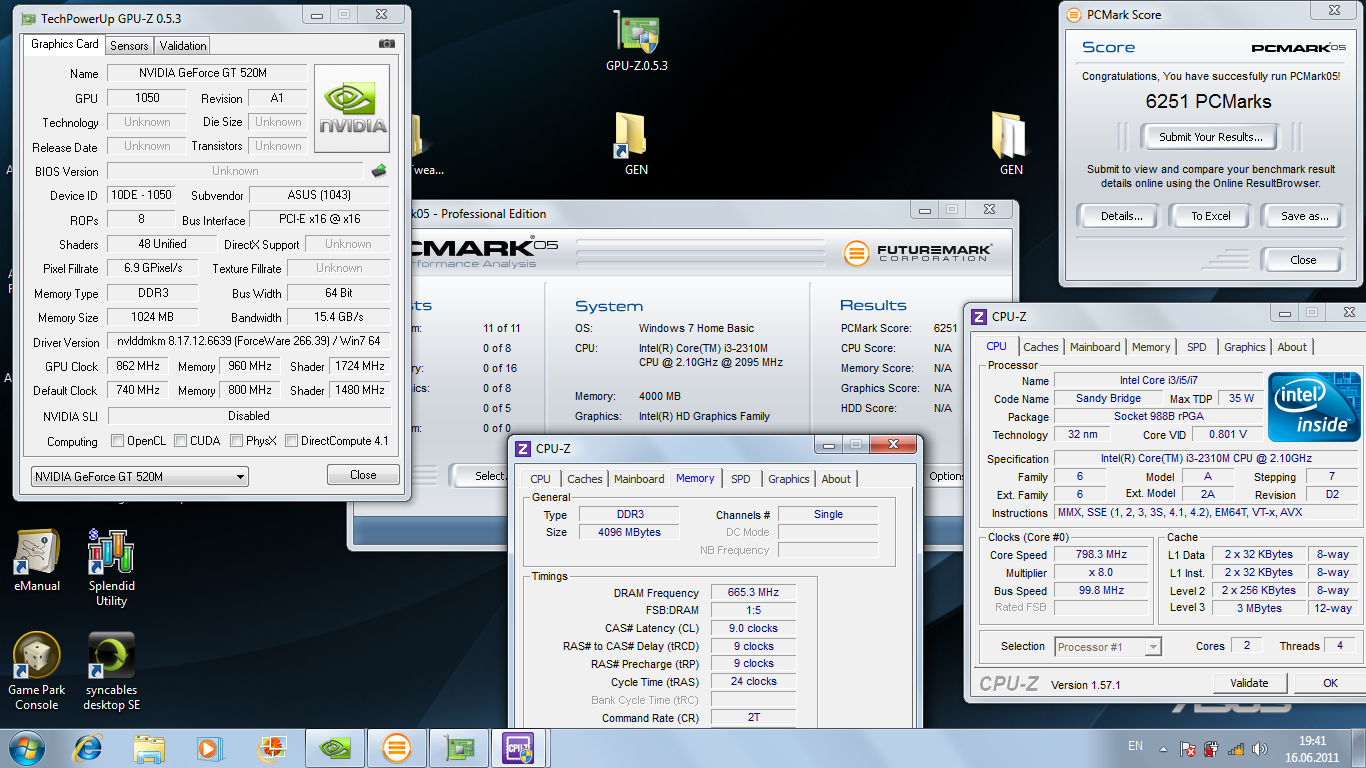Switch to the Validation tab in GPU-Z
Image resolution: width=1366 pixels, height=768 pixels.
(x=183, y=45)
